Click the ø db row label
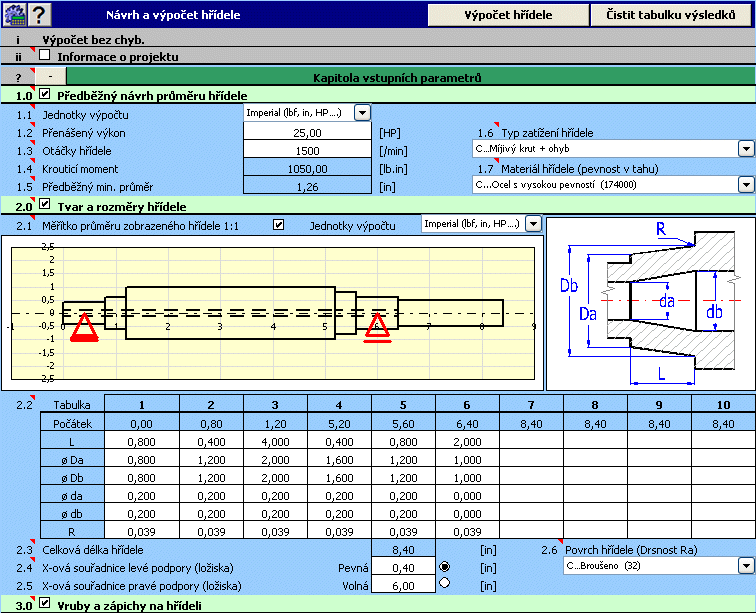Viewport: 756px width, 613px height. click(72, 514)
